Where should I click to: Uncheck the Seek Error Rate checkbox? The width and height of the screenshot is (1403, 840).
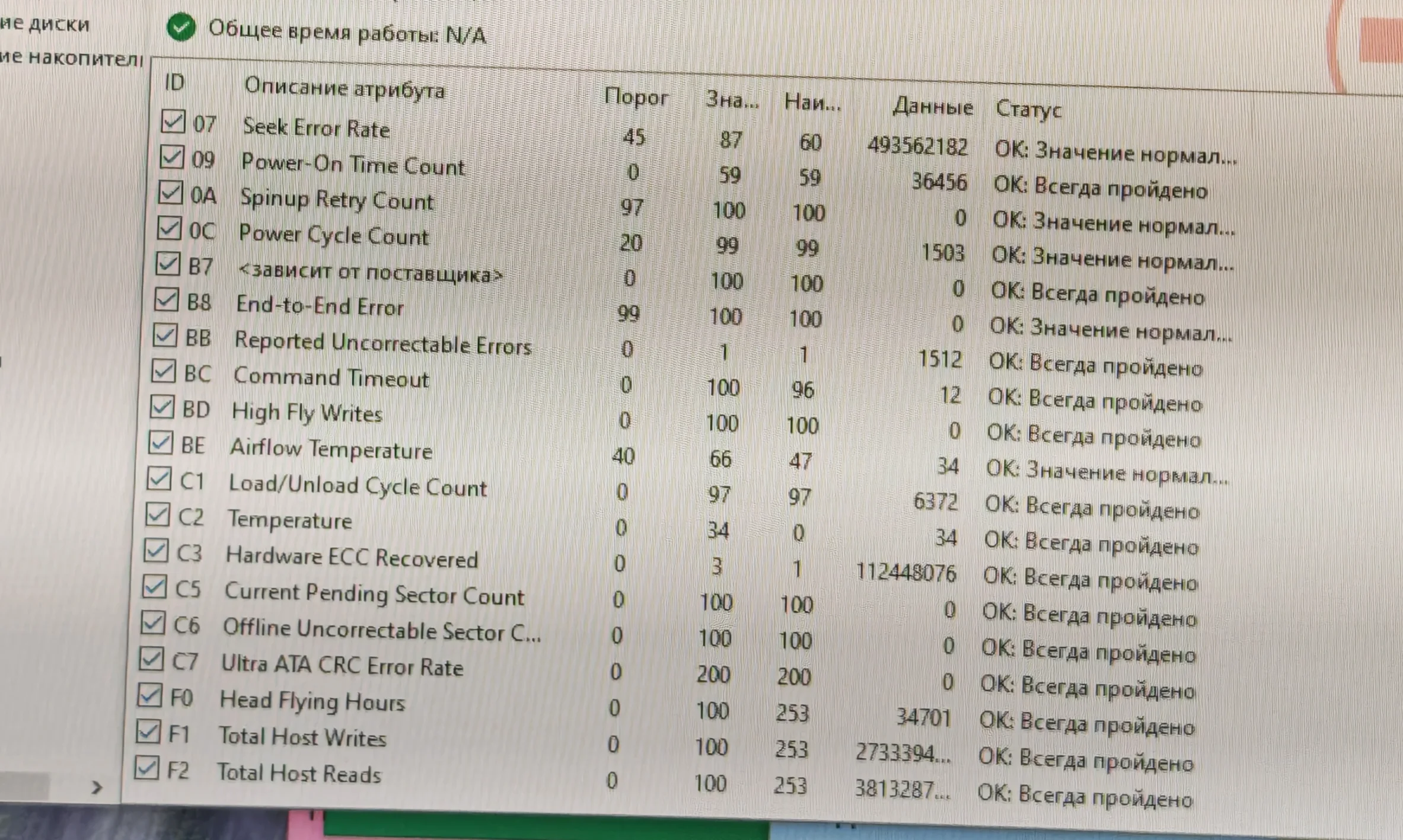173,122
